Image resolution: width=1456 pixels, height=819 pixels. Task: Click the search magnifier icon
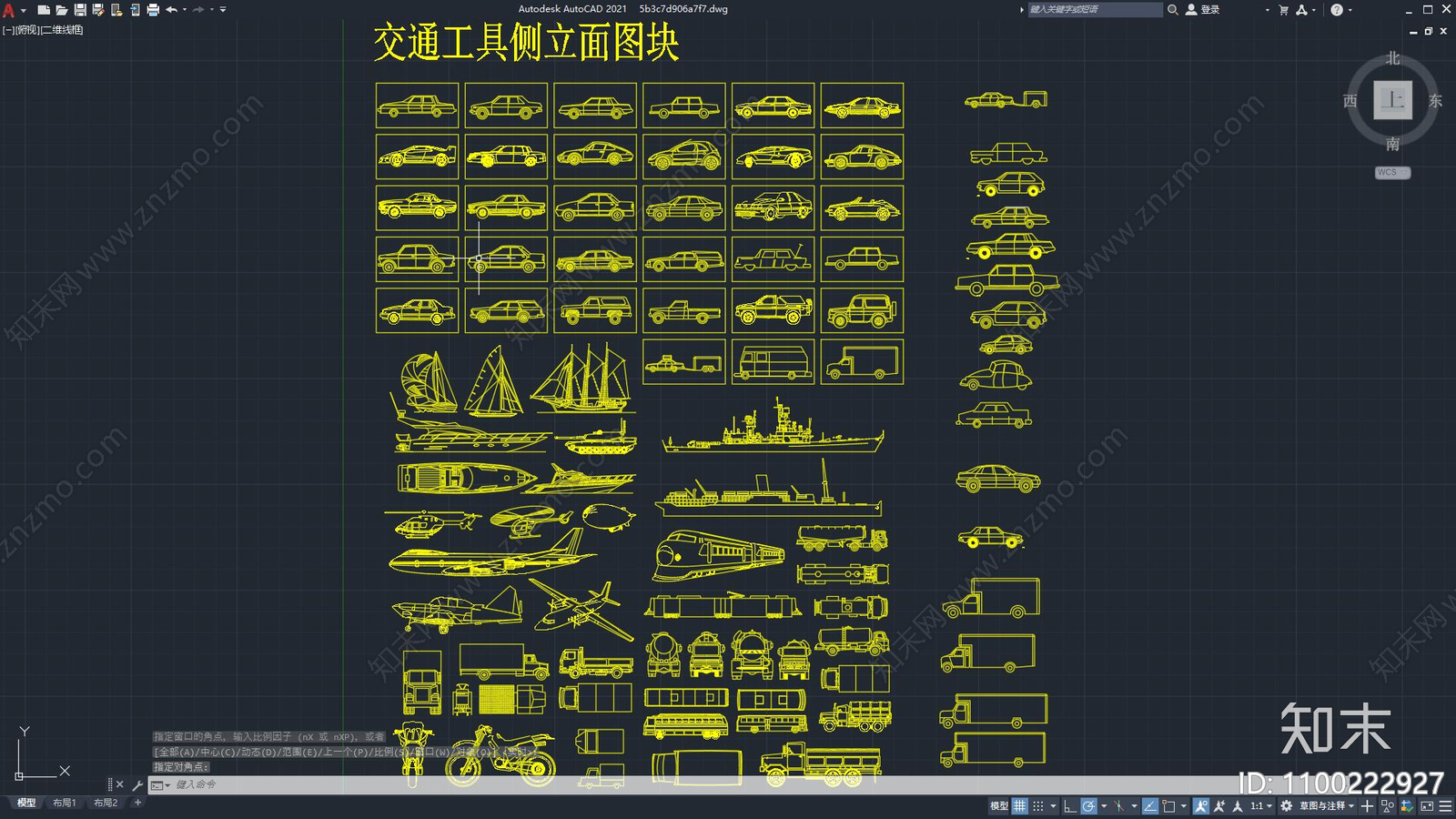click(x=1173, y=9)
